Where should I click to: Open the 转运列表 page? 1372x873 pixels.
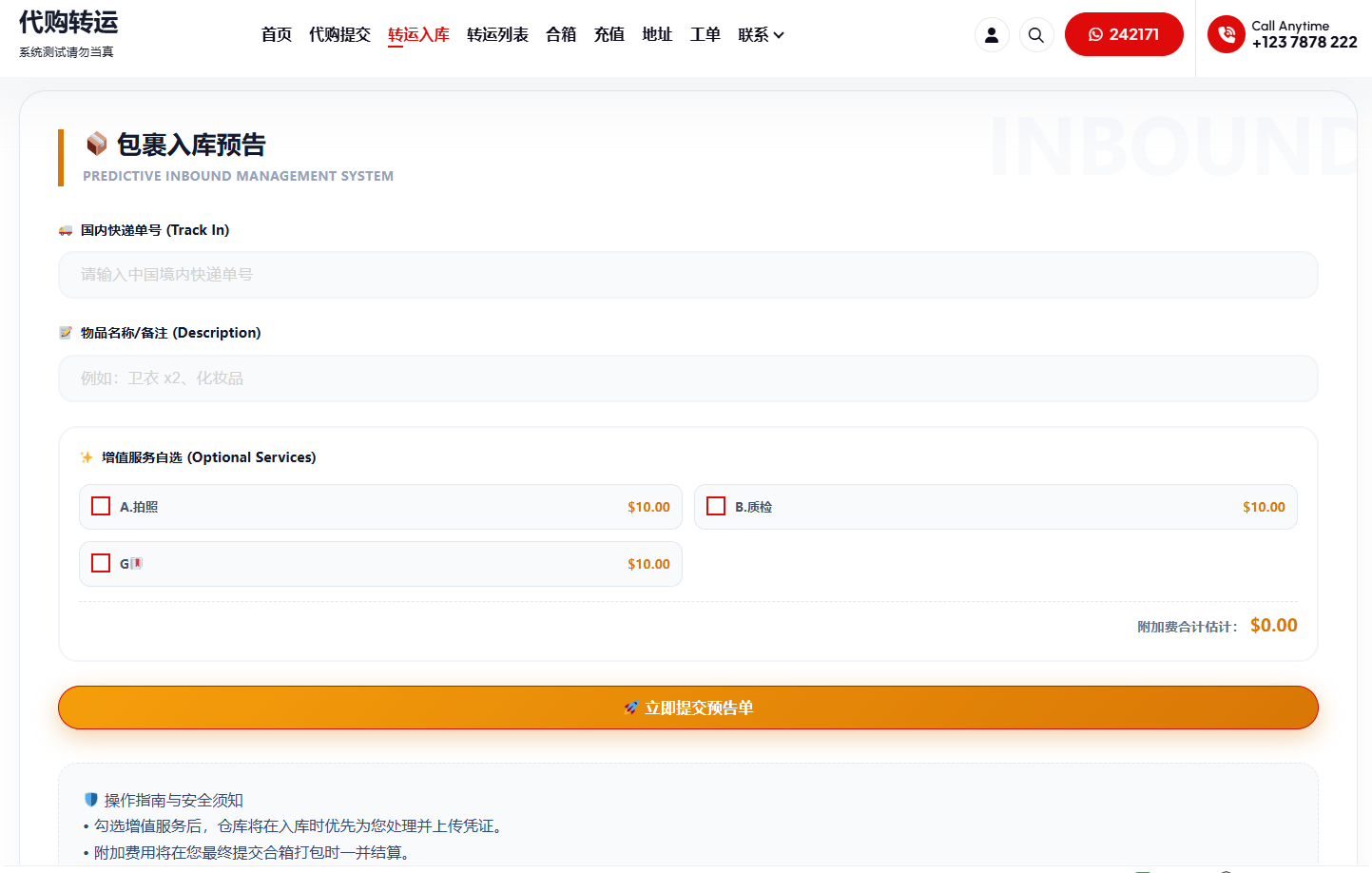tap(497, 34)
